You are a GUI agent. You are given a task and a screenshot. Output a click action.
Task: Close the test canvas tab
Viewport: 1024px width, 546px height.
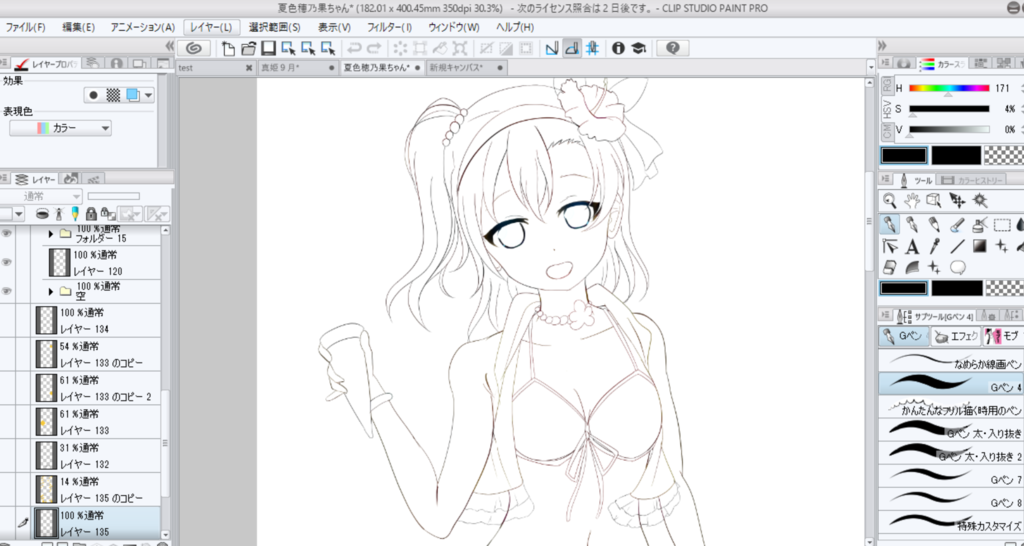click(249, 68)
